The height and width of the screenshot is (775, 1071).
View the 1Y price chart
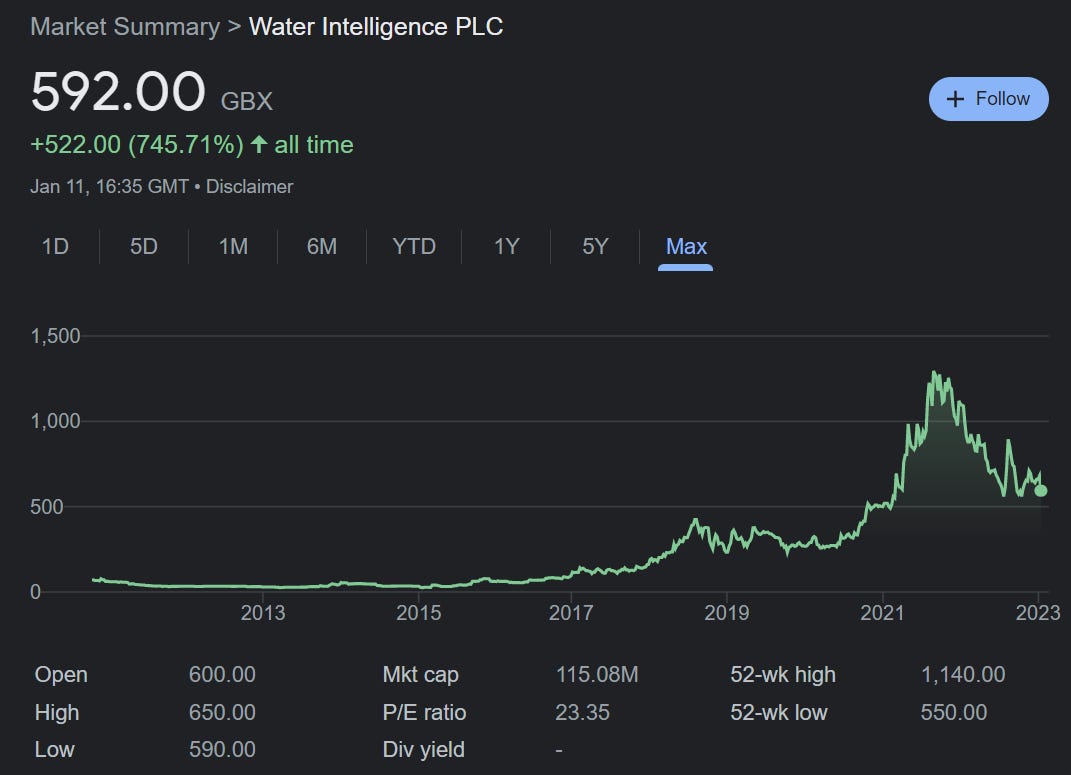click(506, 246)
